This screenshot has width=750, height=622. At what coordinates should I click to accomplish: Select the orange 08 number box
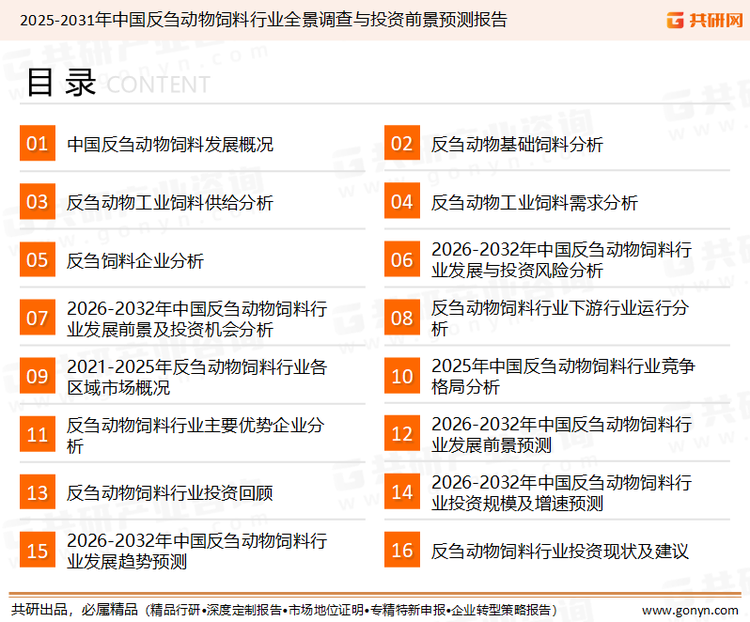[x=402, y=318]
